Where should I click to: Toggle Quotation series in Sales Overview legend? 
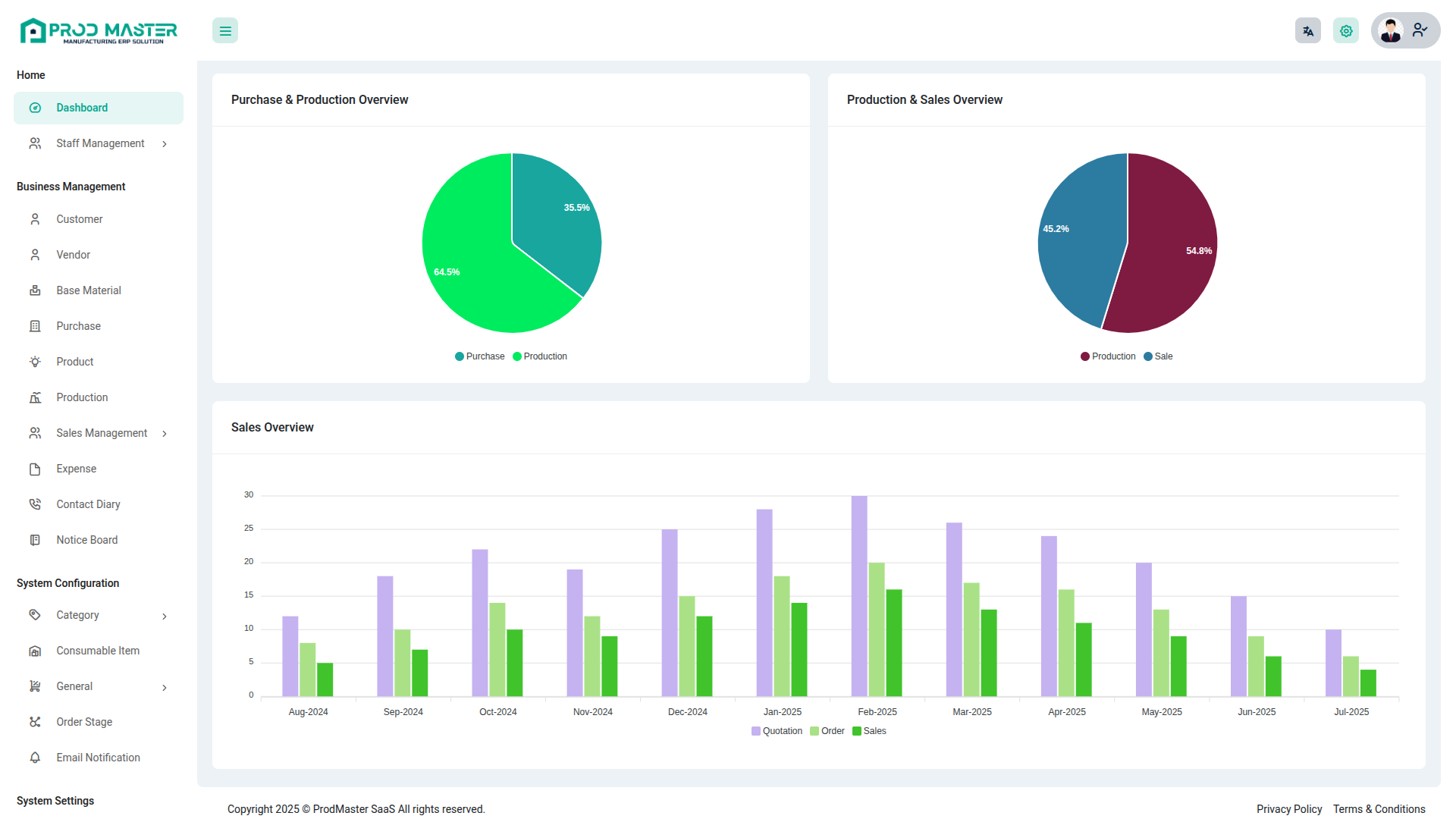click(x=777, y=731)
